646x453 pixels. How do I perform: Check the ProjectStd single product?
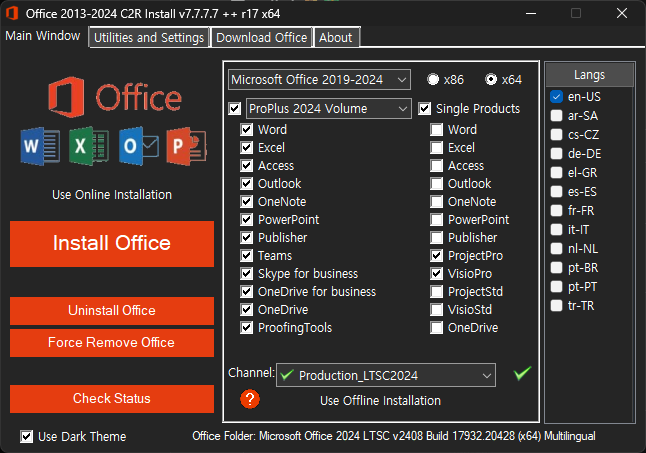point(436,292)
